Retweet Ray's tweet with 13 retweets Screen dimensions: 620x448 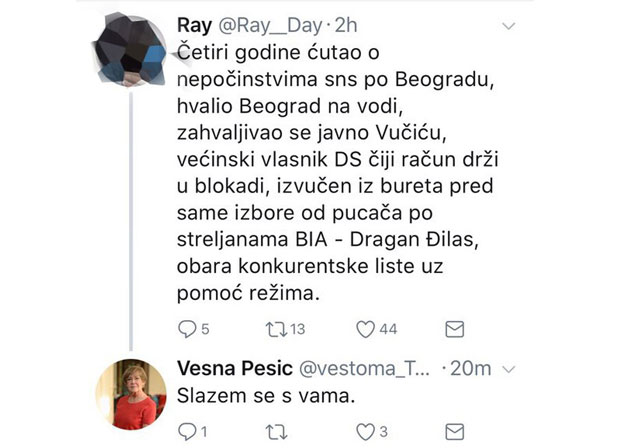tap(274, 329)
